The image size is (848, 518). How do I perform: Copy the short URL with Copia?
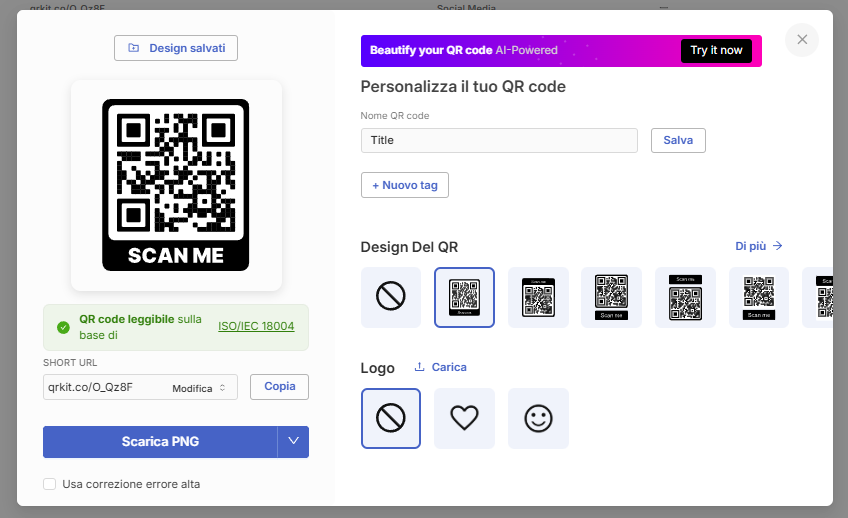(x=280, y=387)
